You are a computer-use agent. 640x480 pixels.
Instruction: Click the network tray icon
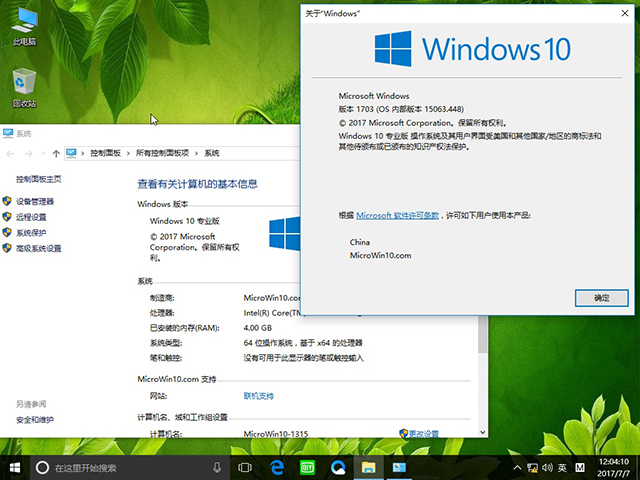tap(532, 468)
